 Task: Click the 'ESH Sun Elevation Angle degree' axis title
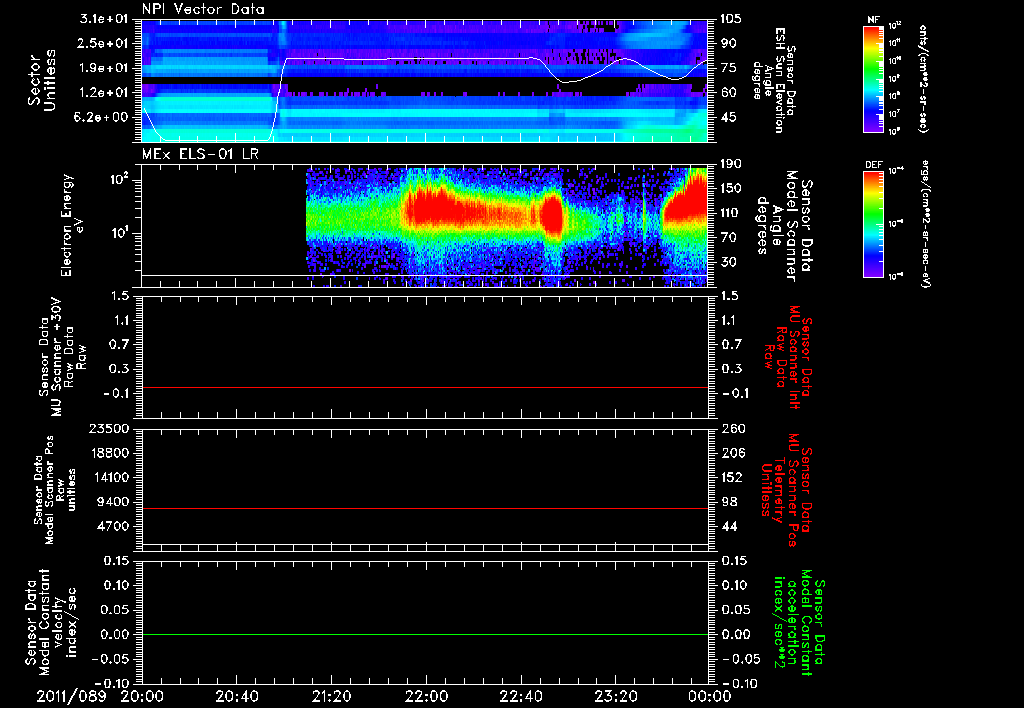pos(774,80)
